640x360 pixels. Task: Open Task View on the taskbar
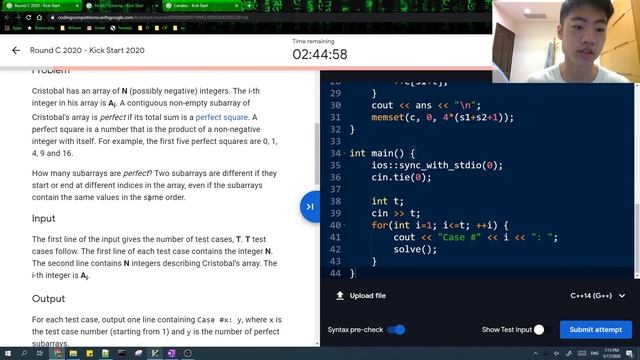coord(40,353)
